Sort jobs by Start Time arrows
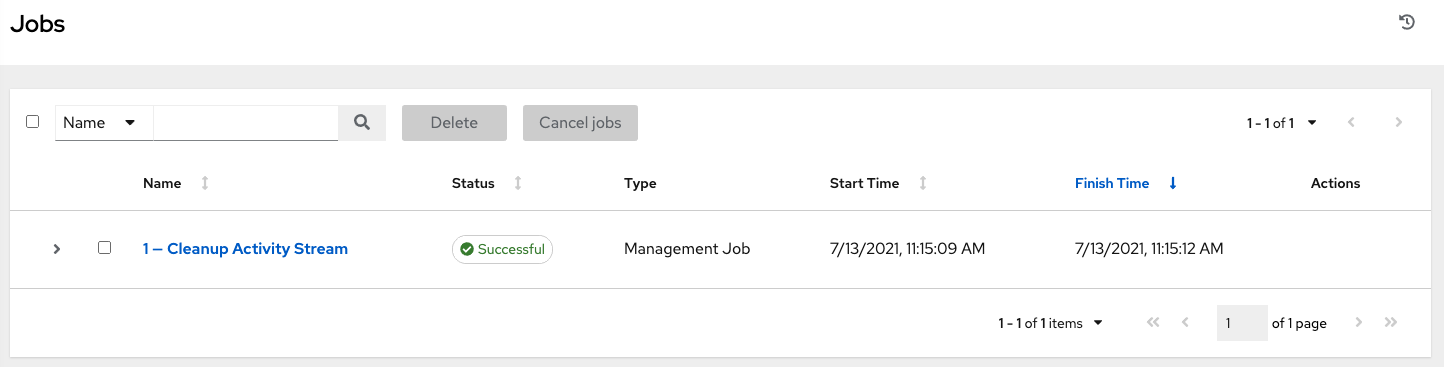 point(923,183)
